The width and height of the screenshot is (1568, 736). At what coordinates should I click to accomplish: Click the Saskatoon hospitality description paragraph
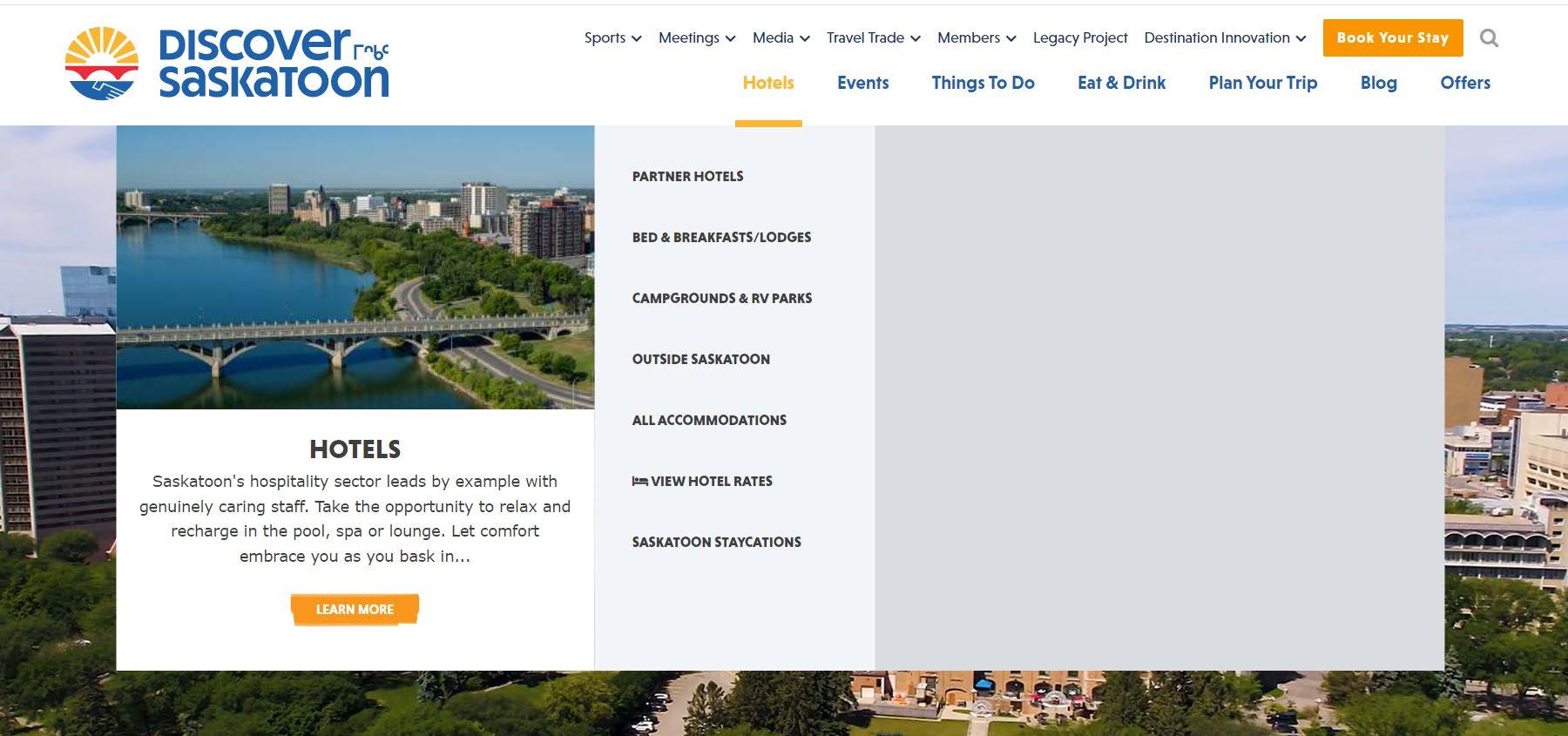(x=355, y=518)
